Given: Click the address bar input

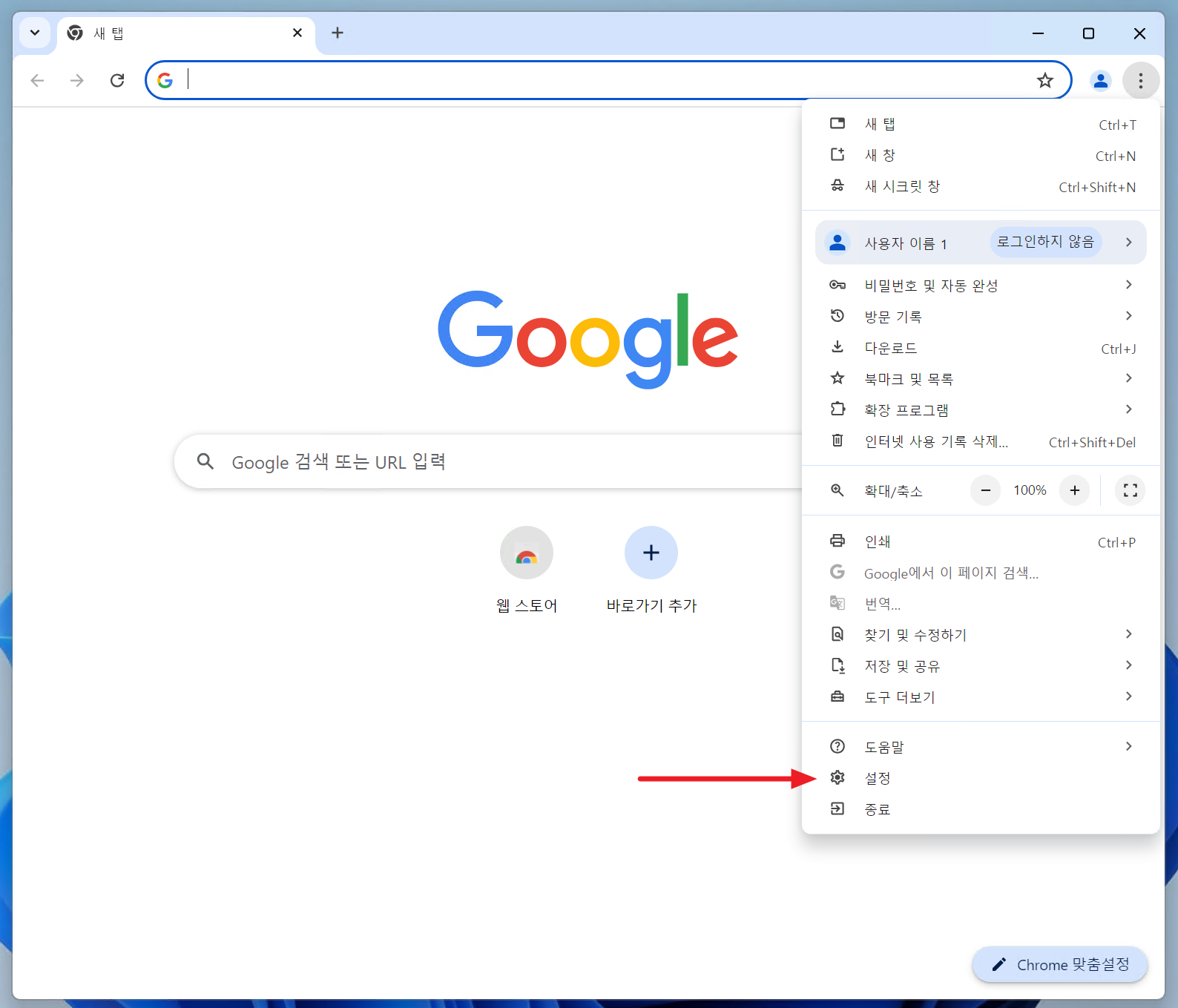Looking at the screenshot, I should point(608,80).
